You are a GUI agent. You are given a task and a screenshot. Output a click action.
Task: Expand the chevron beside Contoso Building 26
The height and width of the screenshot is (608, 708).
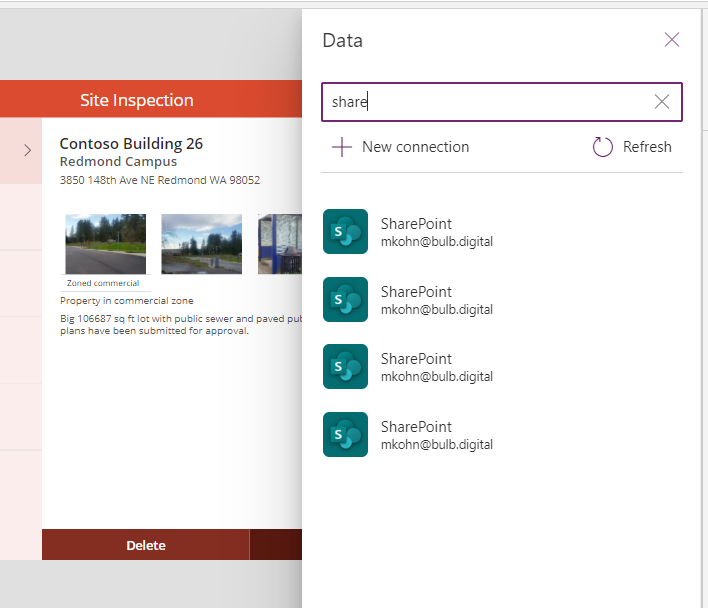click(x=28, y=150)
